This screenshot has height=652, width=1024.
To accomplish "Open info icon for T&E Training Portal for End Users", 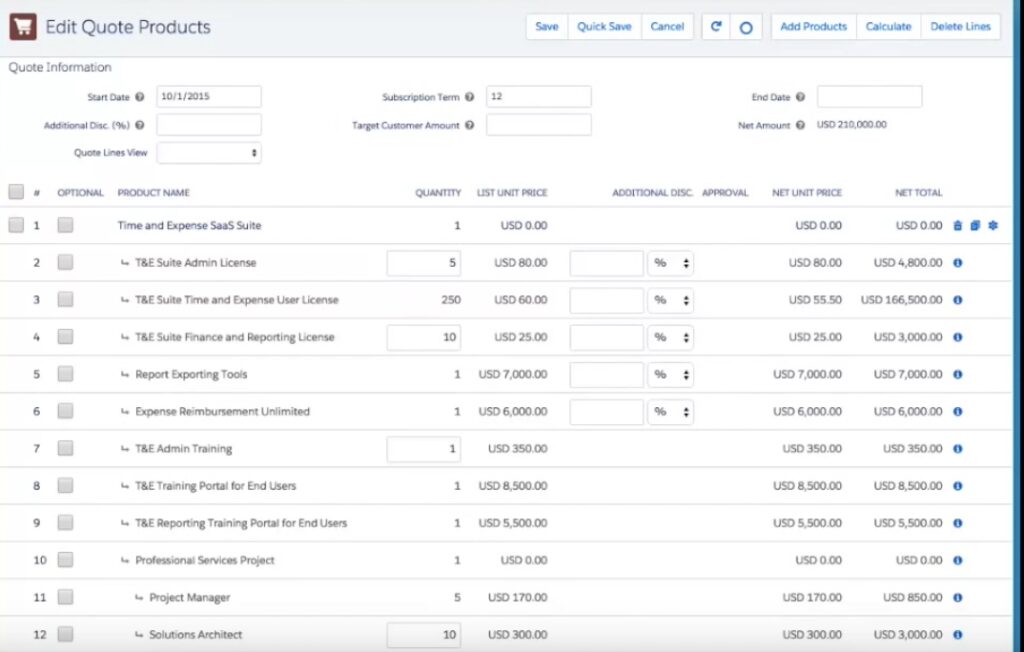I will 957,486.
